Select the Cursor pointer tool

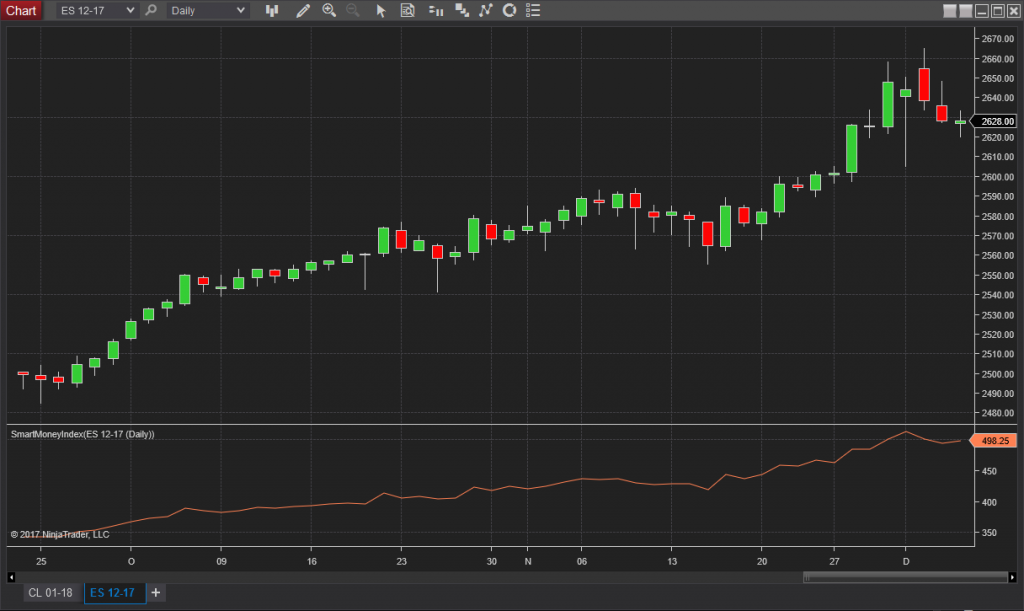[x=381, y=10]
